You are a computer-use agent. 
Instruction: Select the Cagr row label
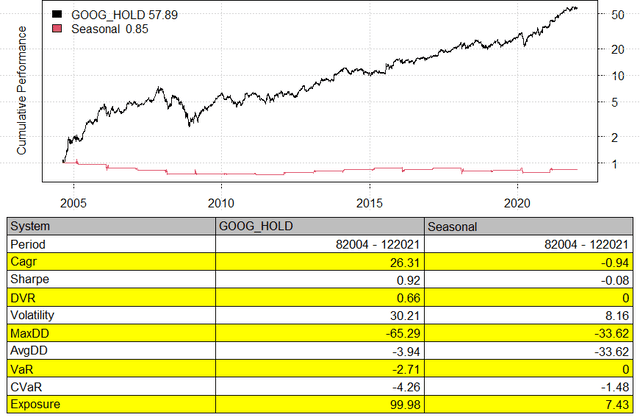point(23,262)
